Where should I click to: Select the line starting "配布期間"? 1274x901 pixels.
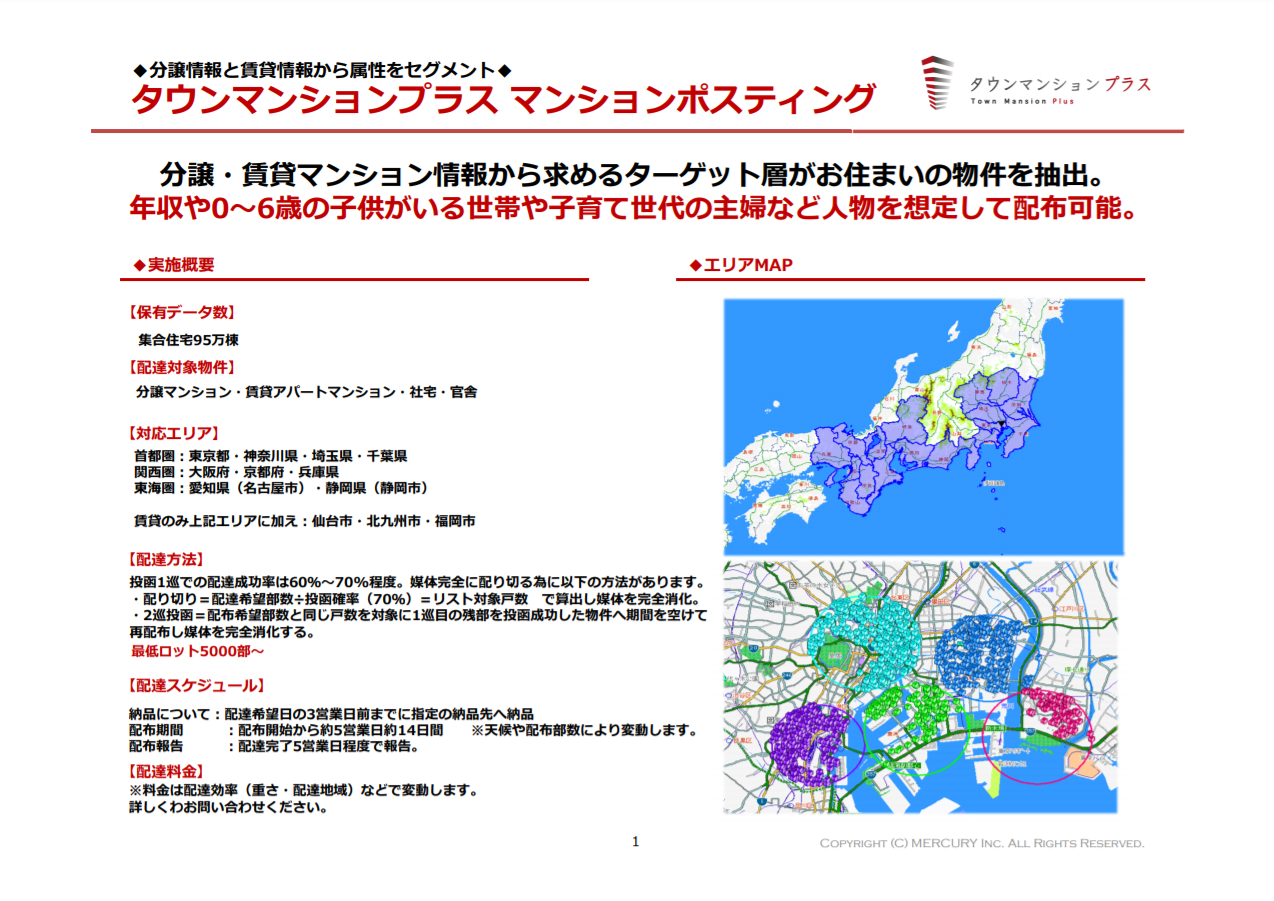414,730
